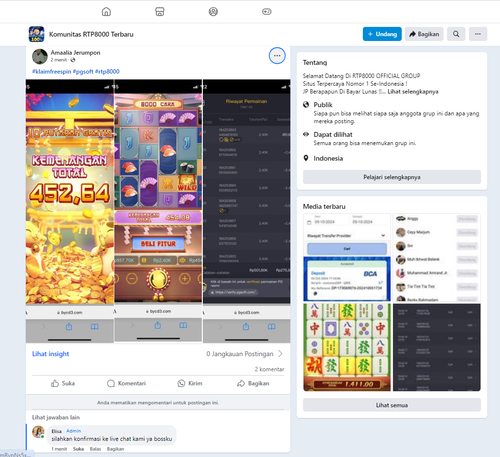Open the member list media thumbnail
The image size is (500, 457).
click(x=437, y=257)
